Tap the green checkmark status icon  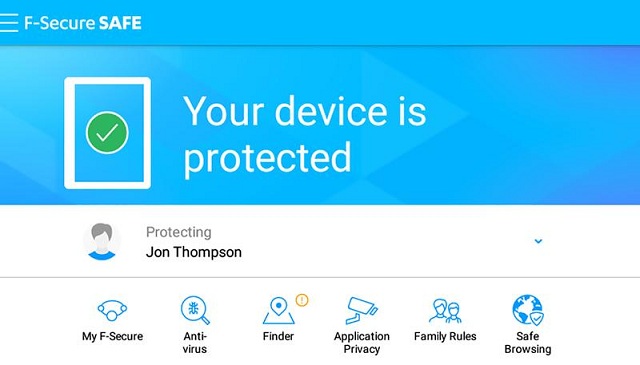coord(107,133)
